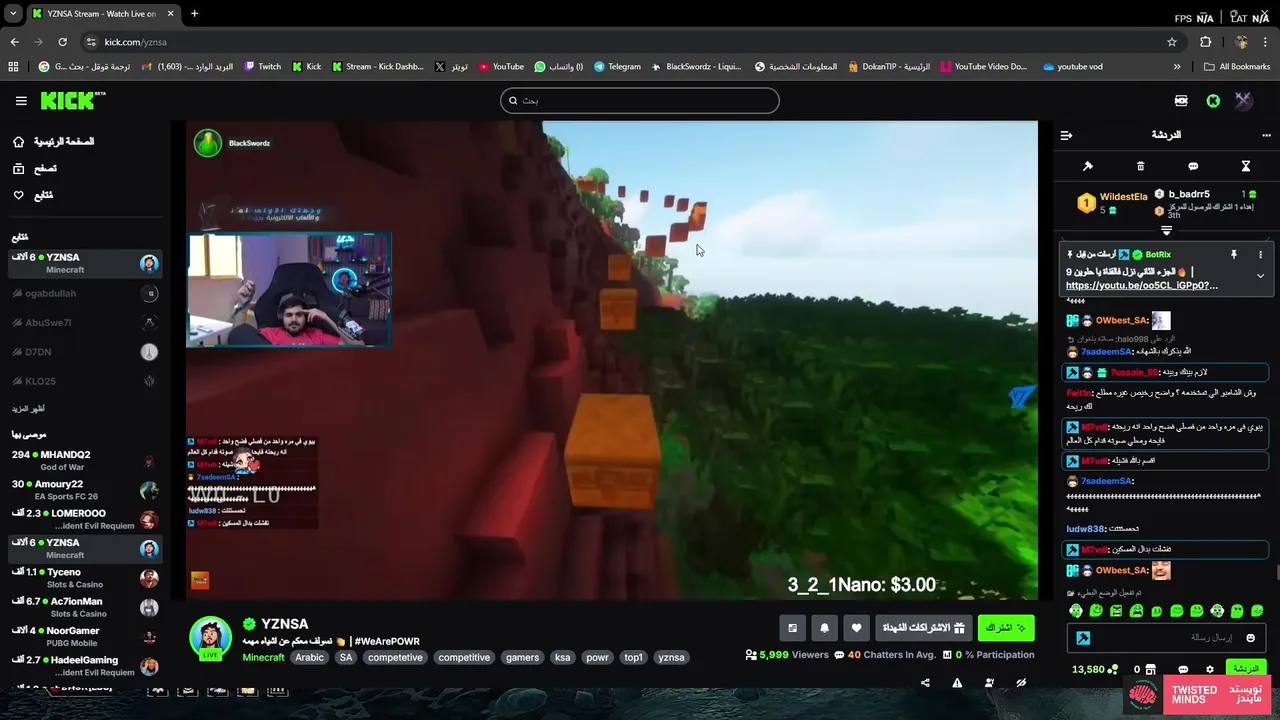Click the chat message input field
The height and width of the screenshot is (720, 1280).
1166,638
